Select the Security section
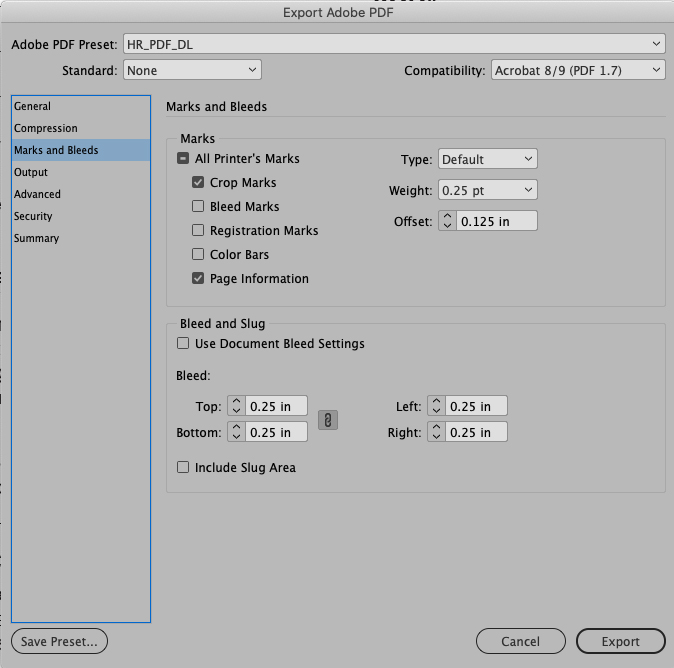The image size is (674, 668). pos(81,216)
